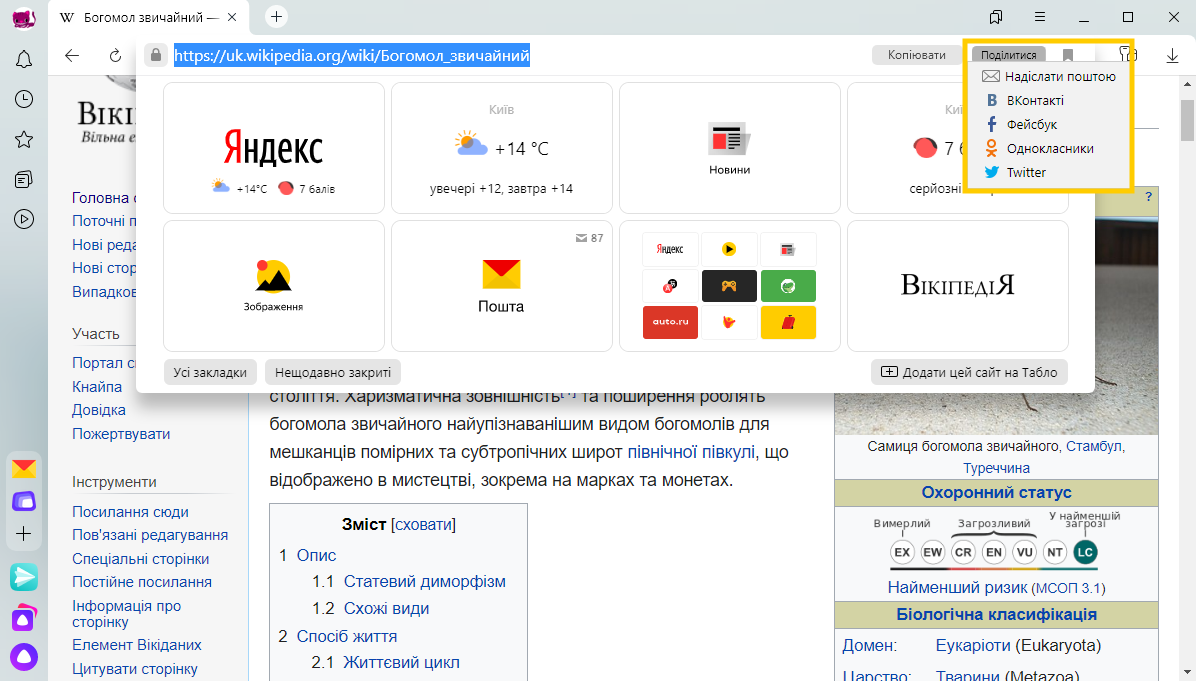Show site security info via lock icon
Screen dimensions: 1196x681
[156, 55]
